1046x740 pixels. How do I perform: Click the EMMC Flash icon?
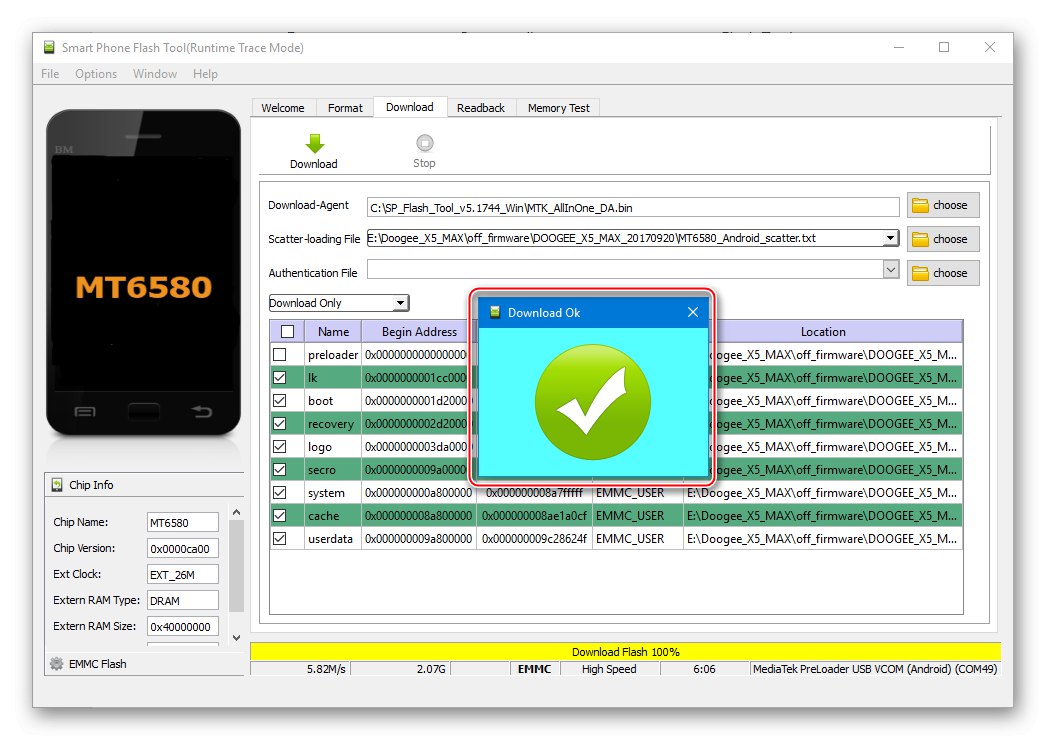pyautogui.click(x=55, y=663)
